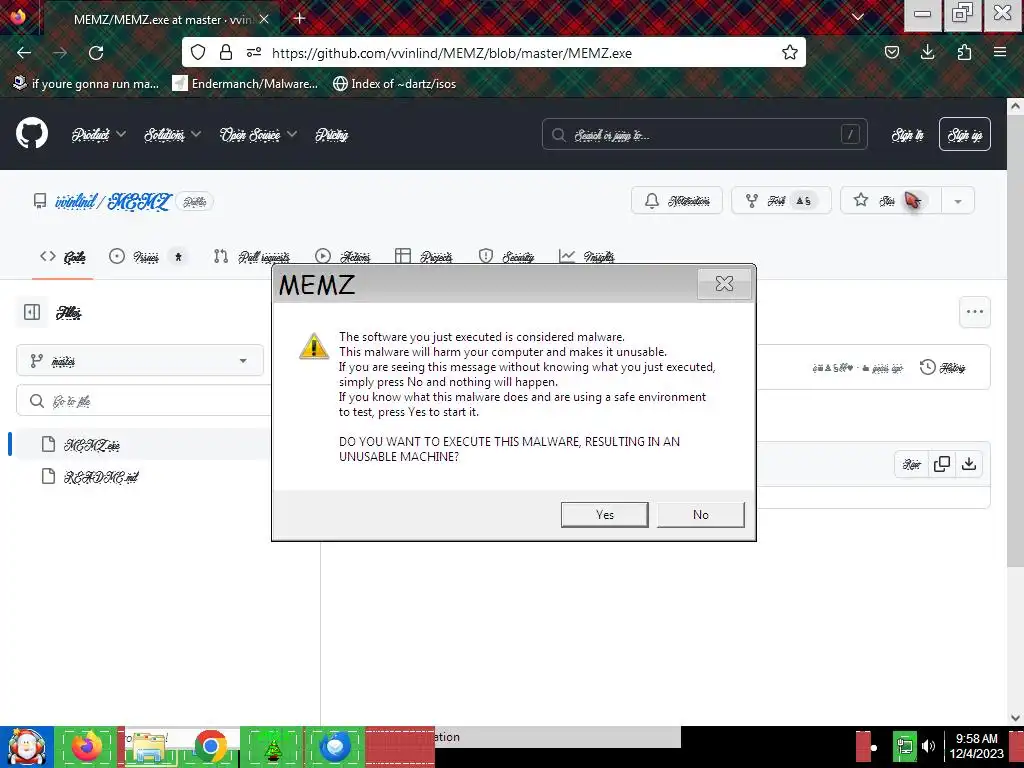The width and height of the screenshot is (1024, 768).
Task: List all tabs dropdown arrow
Action: [x=857, y=18]
